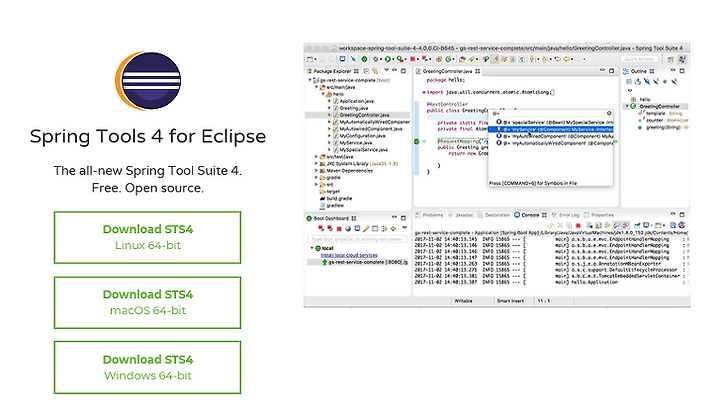720x414 pixels.
Task: Select gs-rest-service-complete app in Boot Dashboard
Action: point(357,262)
